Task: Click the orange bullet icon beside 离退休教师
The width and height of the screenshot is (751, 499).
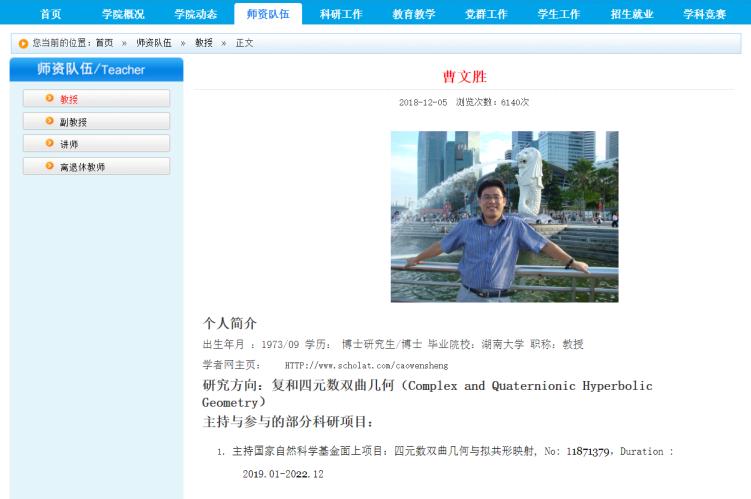Action: tap(49, 166)
